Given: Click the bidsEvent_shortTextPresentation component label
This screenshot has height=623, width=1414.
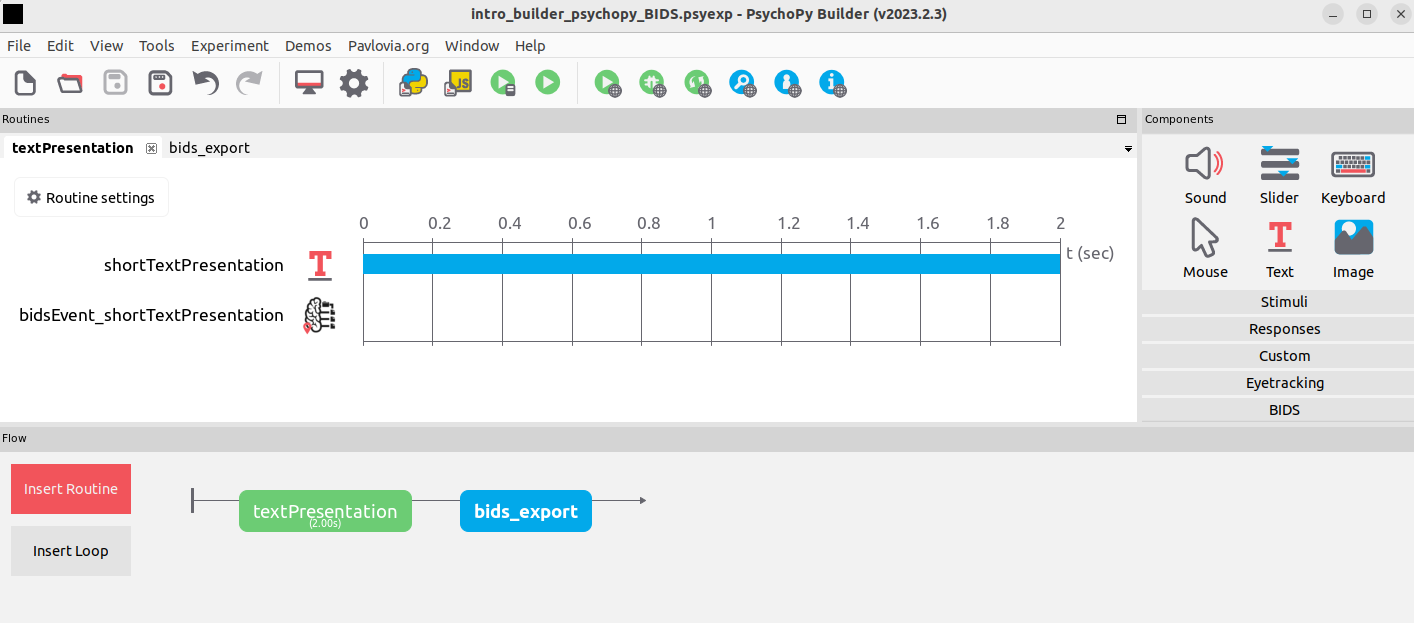Looking at the screenshot, I should pyautogui.click(x=151, y=315).
